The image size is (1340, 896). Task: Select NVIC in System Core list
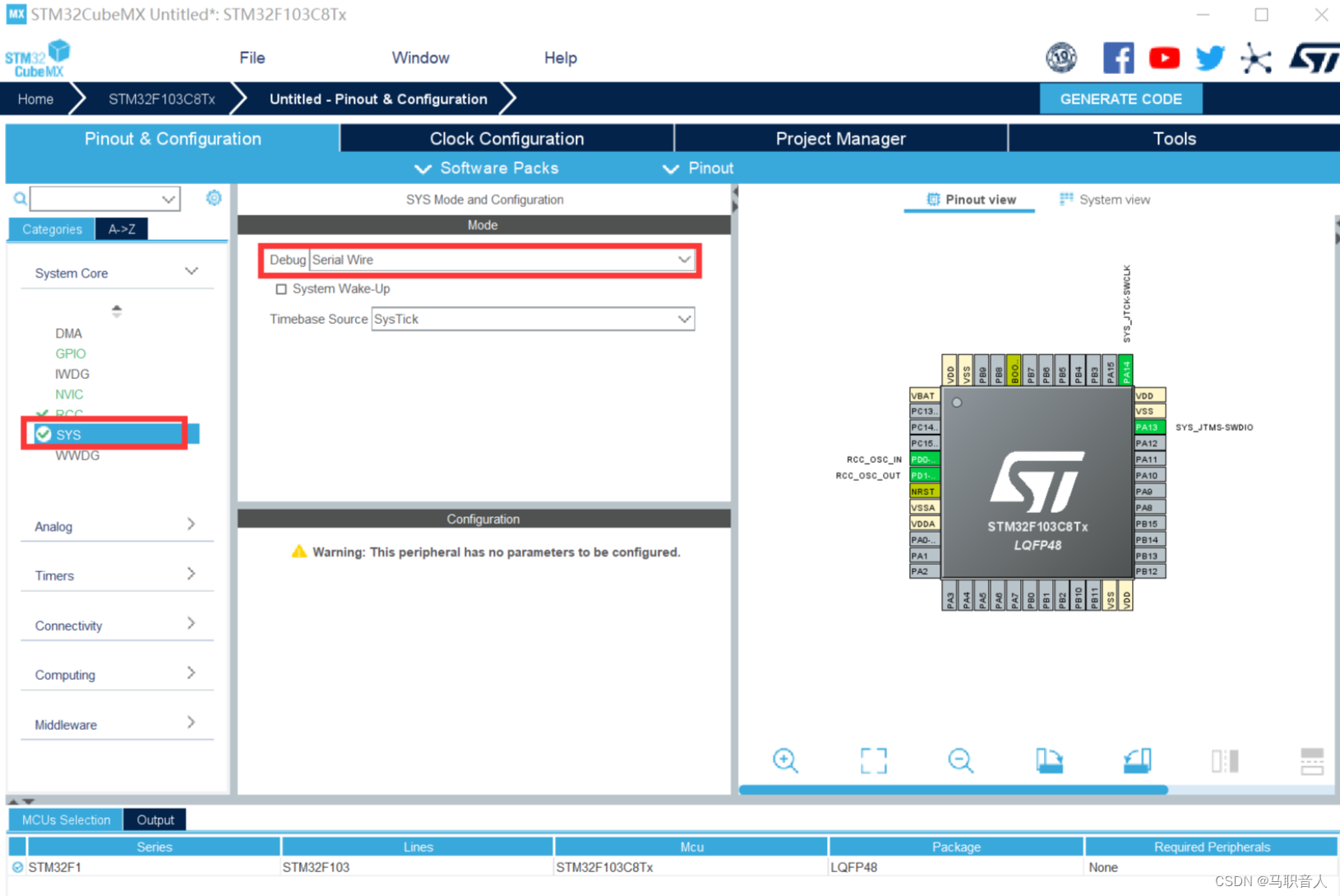click(x=69, y=395)
